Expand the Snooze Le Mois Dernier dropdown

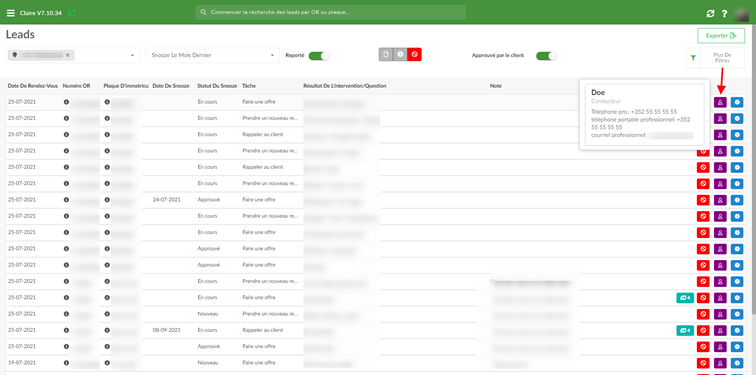click(213, 55)
